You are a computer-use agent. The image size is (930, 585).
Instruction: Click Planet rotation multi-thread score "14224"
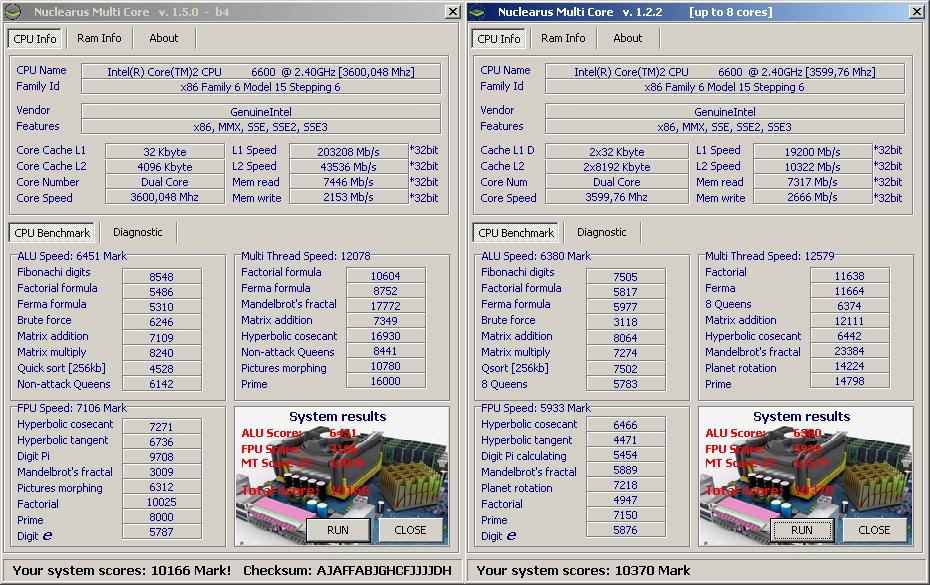(x=849, y=366)
